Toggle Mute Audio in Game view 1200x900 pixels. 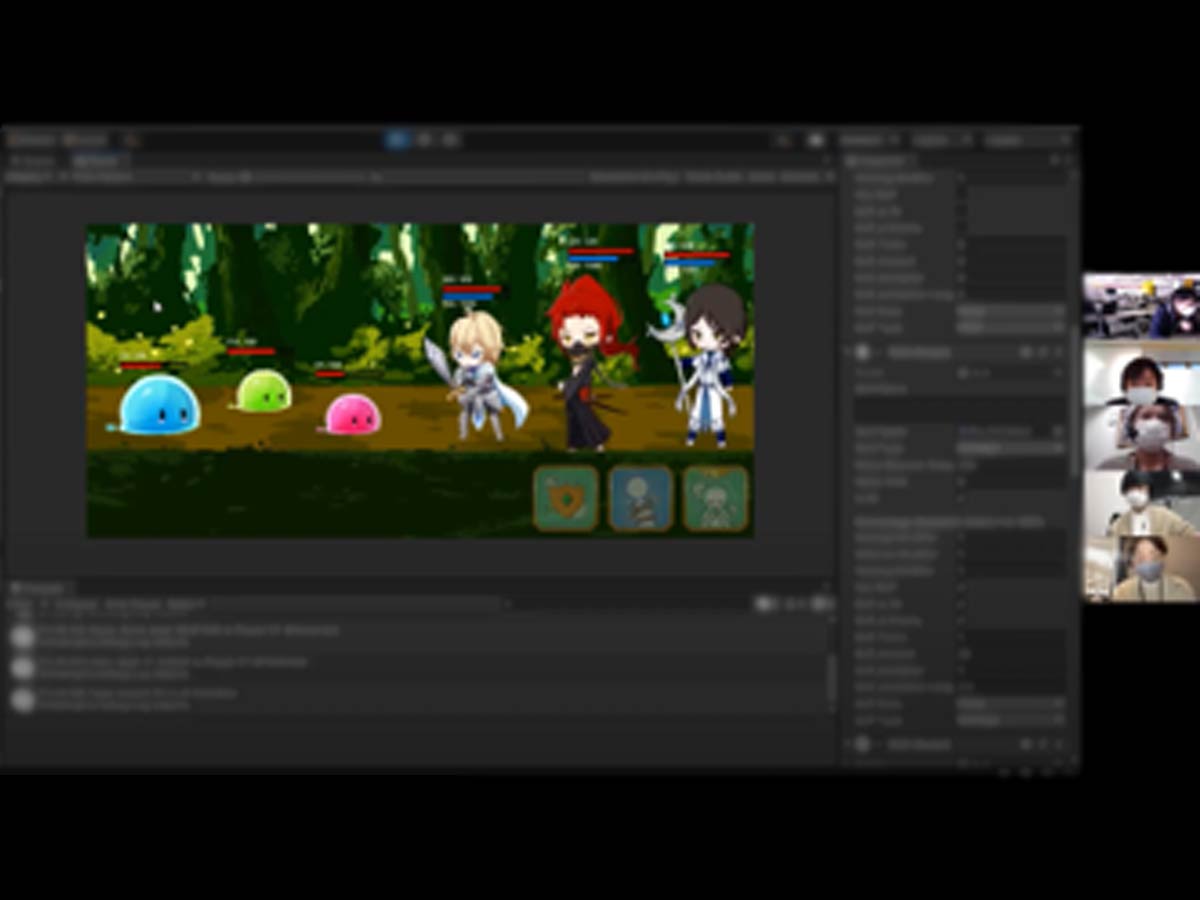click(714, 177)
